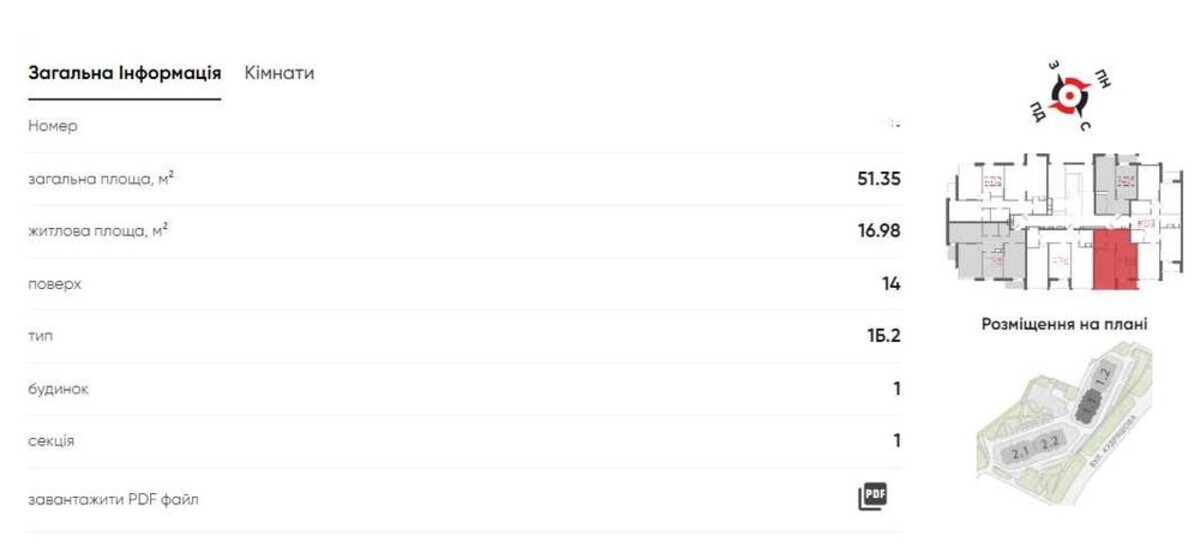Select the Загальна Інформація tab

coord(124,73)
